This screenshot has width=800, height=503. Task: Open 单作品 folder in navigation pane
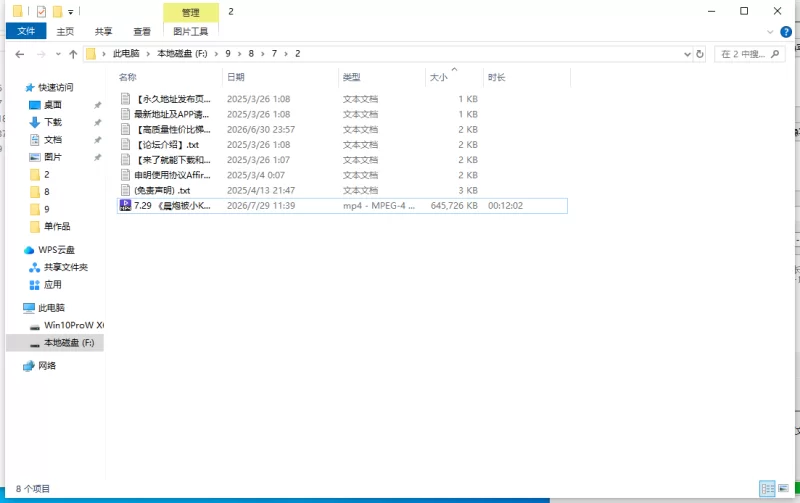pyautogui.click(x=57, y=227)
